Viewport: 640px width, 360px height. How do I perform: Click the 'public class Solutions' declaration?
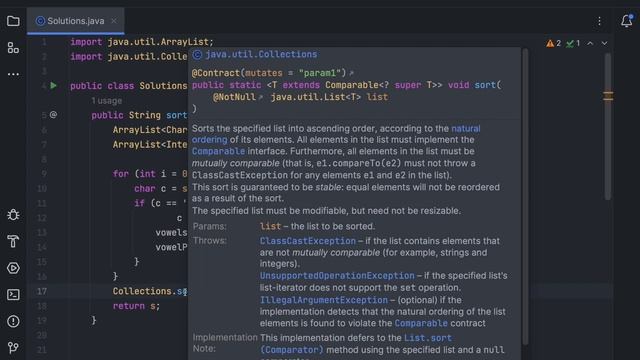click(129, 86)
